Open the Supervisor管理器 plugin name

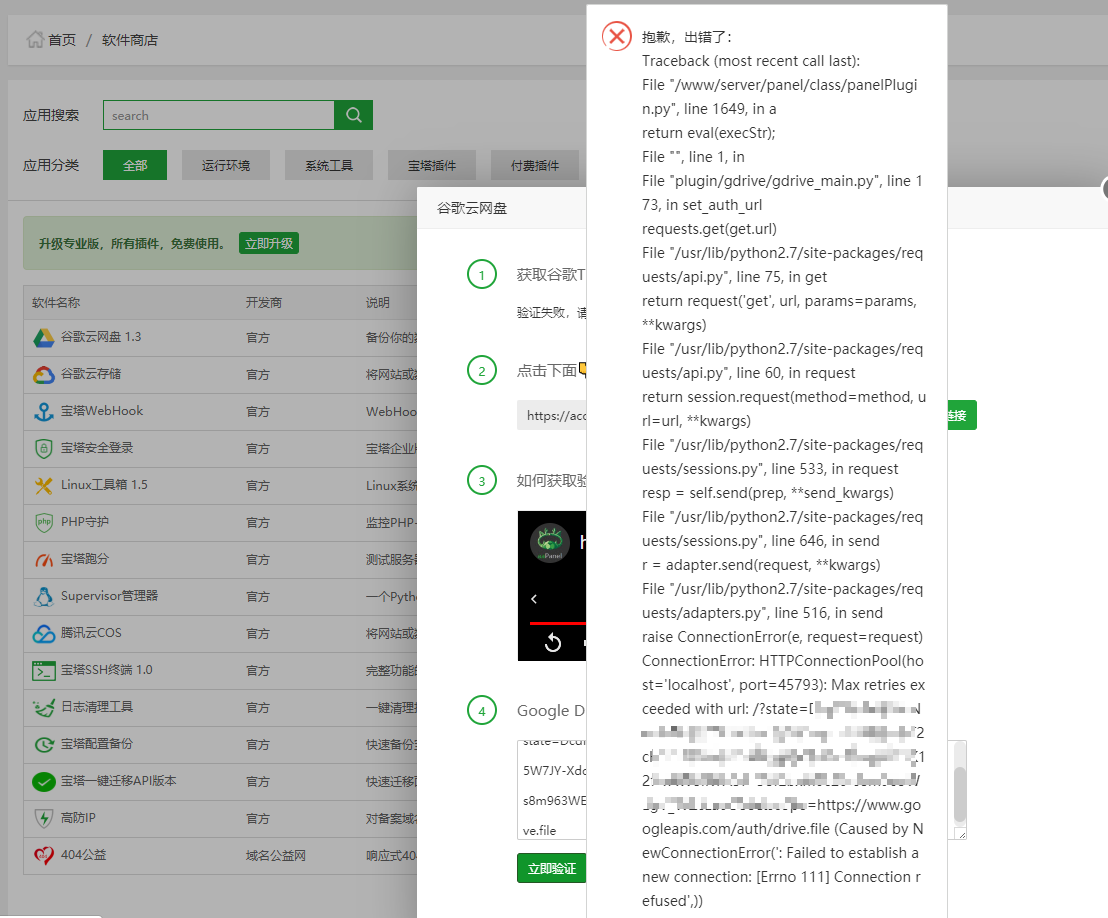point(110,595)
